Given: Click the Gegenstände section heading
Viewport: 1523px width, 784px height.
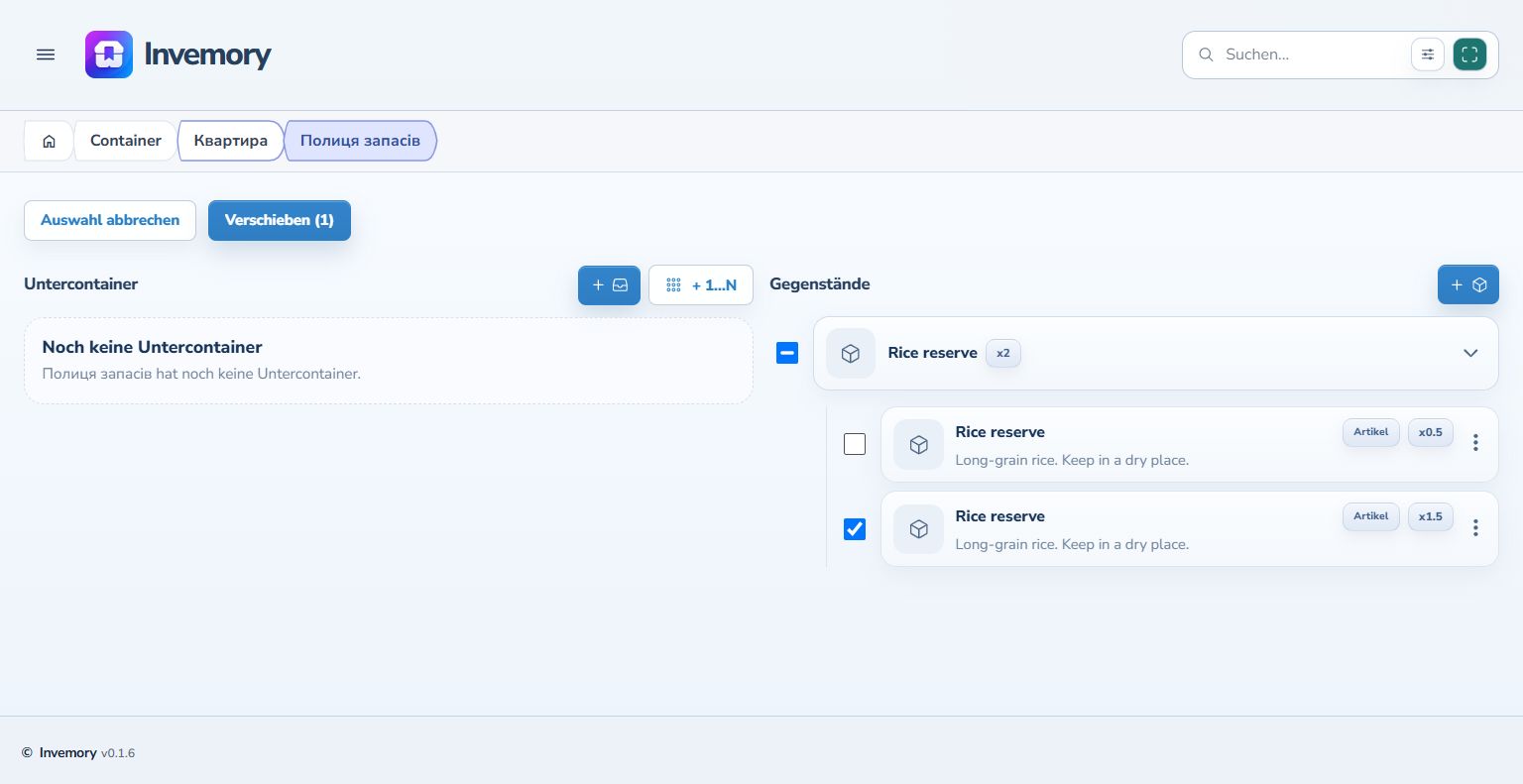Looking at the screenshot, I should [820, 284].
